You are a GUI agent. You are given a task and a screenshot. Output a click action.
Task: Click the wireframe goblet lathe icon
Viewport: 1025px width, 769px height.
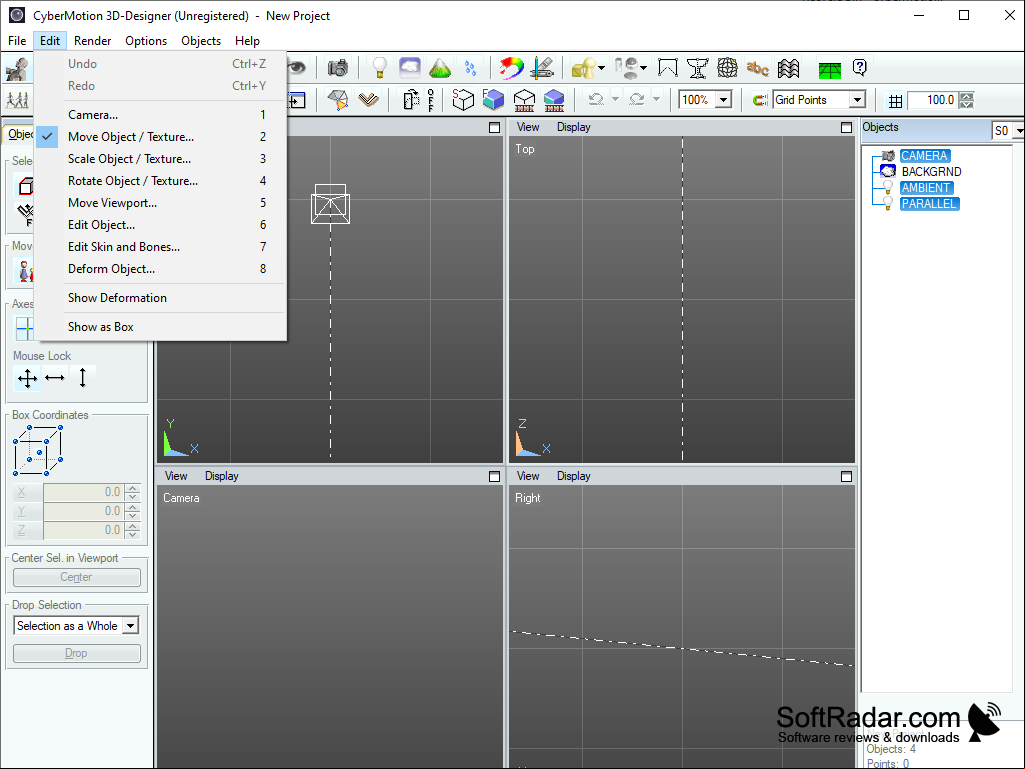pos(697,68)
